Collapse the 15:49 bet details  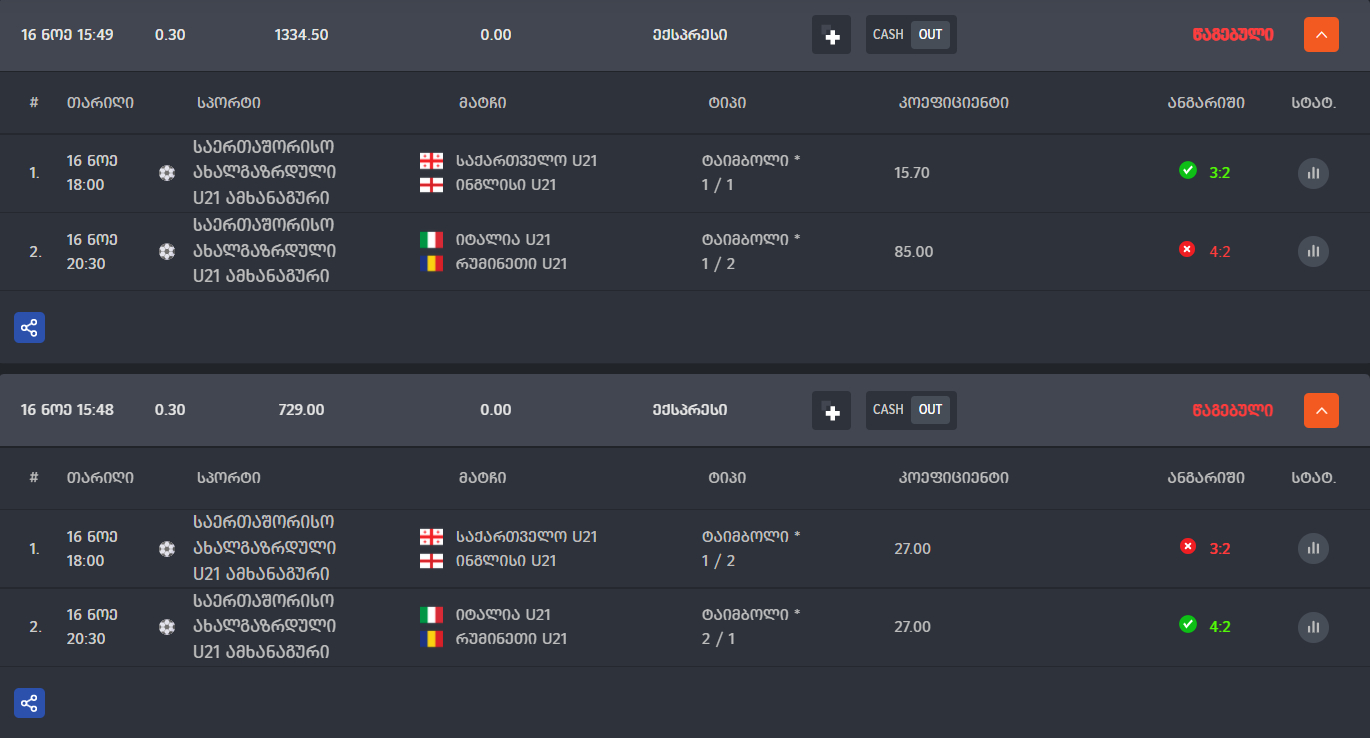(1320, 35)
